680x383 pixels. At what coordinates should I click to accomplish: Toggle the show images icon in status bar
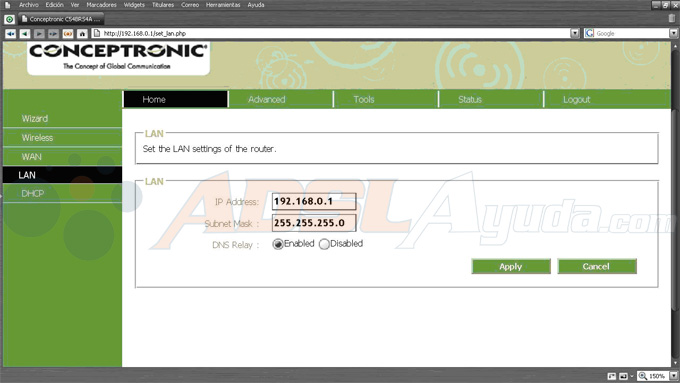(623, 376)
